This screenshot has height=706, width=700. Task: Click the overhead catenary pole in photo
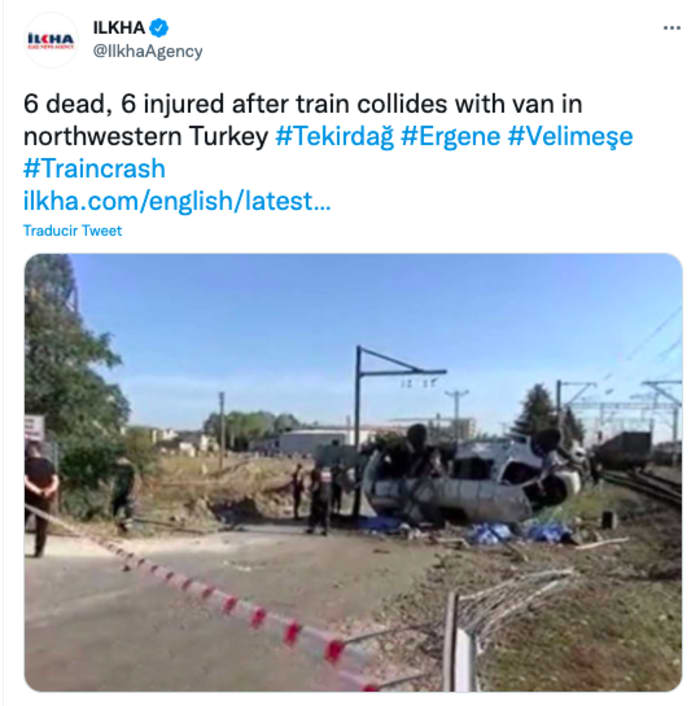click(x=359, y=432)
